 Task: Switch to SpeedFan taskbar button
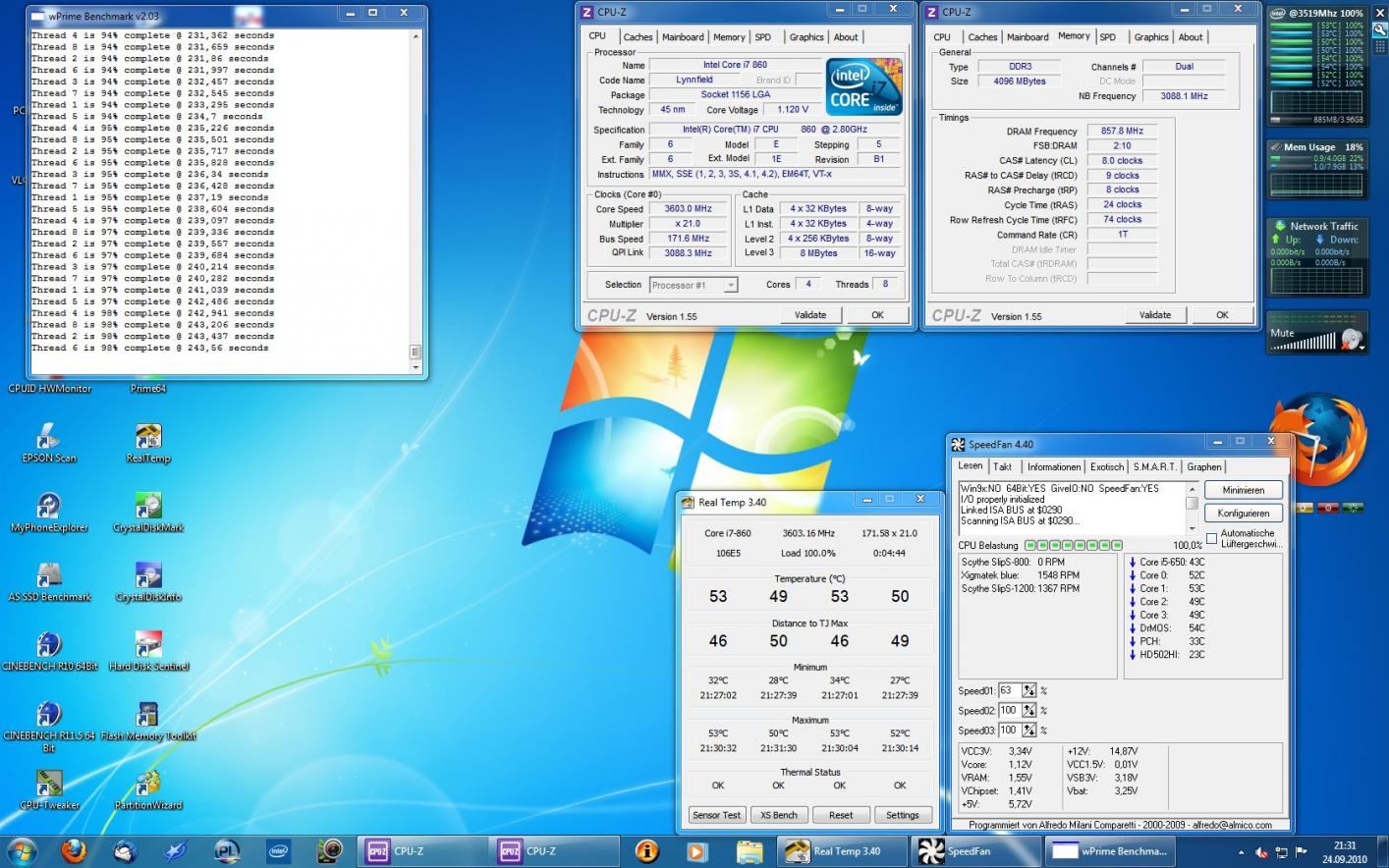[x=974, y=851]
